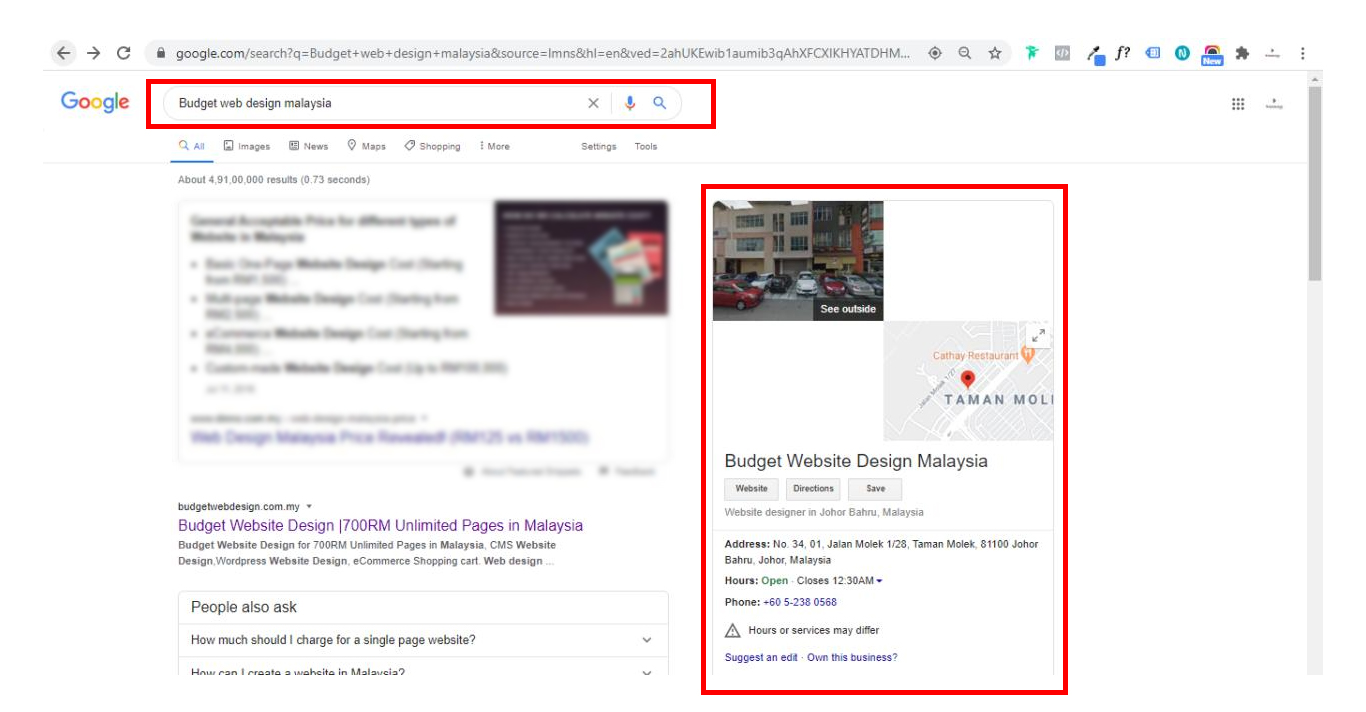Switch to the Shopping tab
This screenshot has width=1366, height=712.
tap(433, 146)
